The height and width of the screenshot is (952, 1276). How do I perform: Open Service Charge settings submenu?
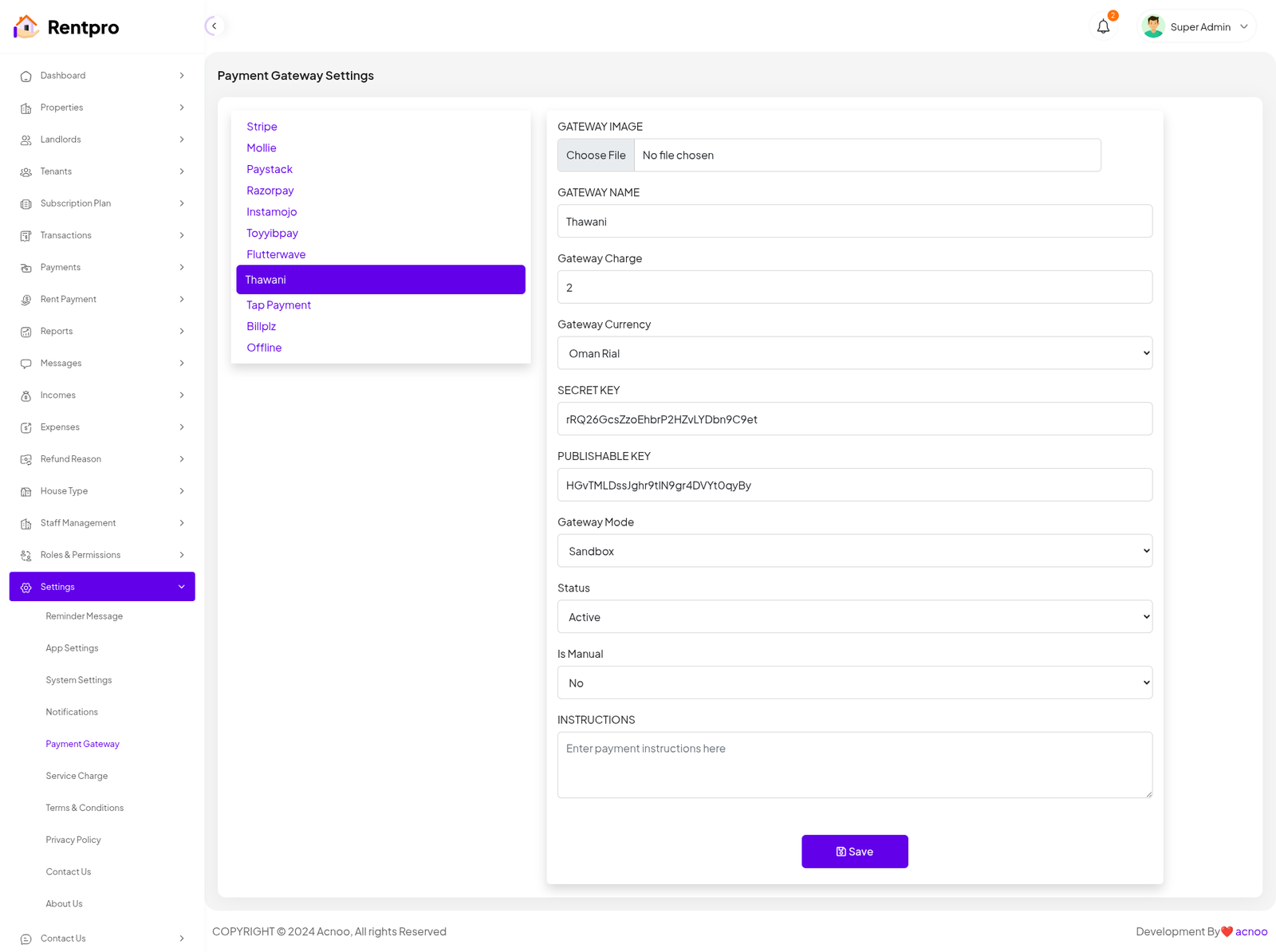(77, 776)
